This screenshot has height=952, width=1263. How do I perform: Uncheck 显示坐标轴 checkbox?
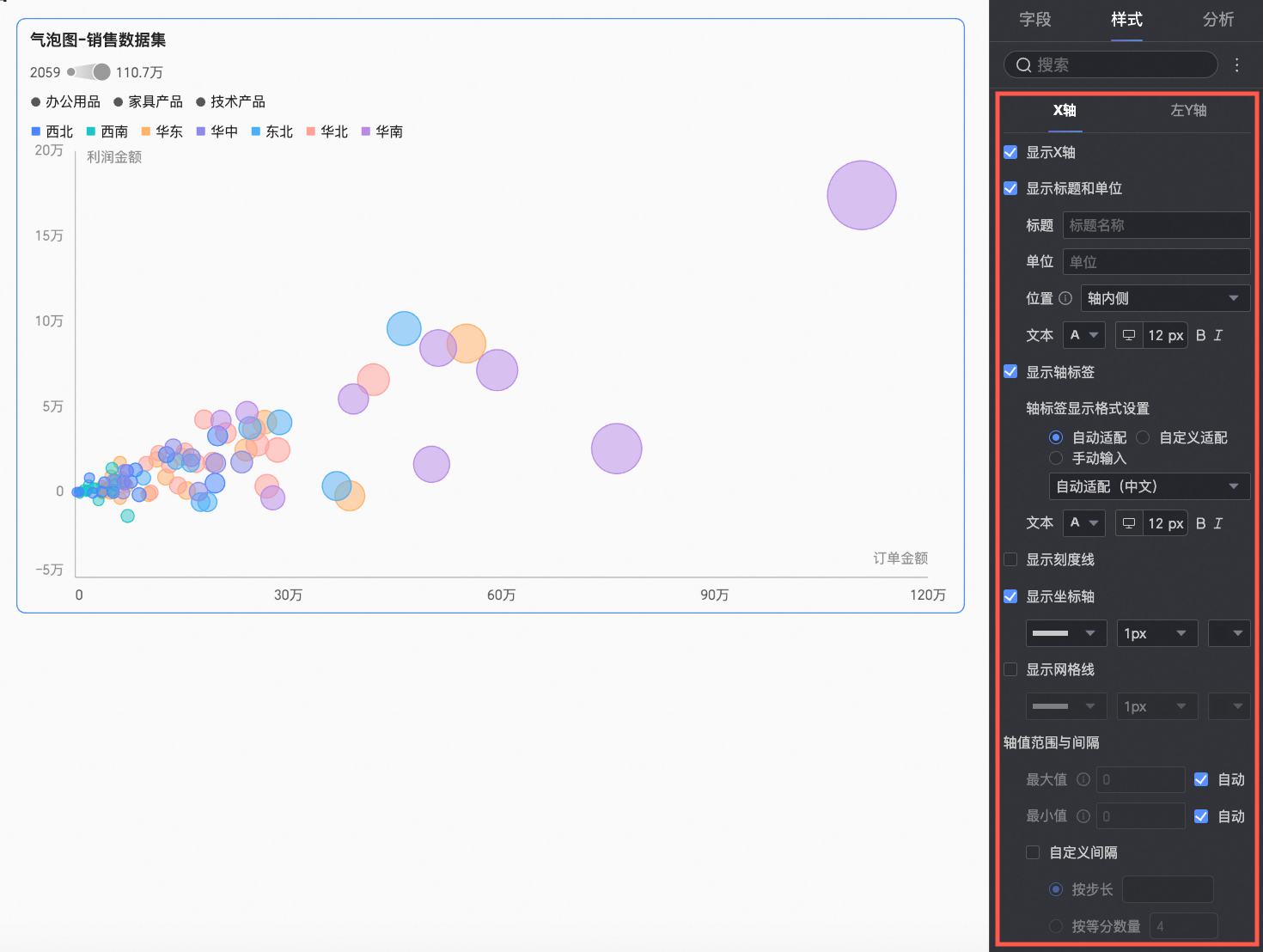tap(1010, 596)
